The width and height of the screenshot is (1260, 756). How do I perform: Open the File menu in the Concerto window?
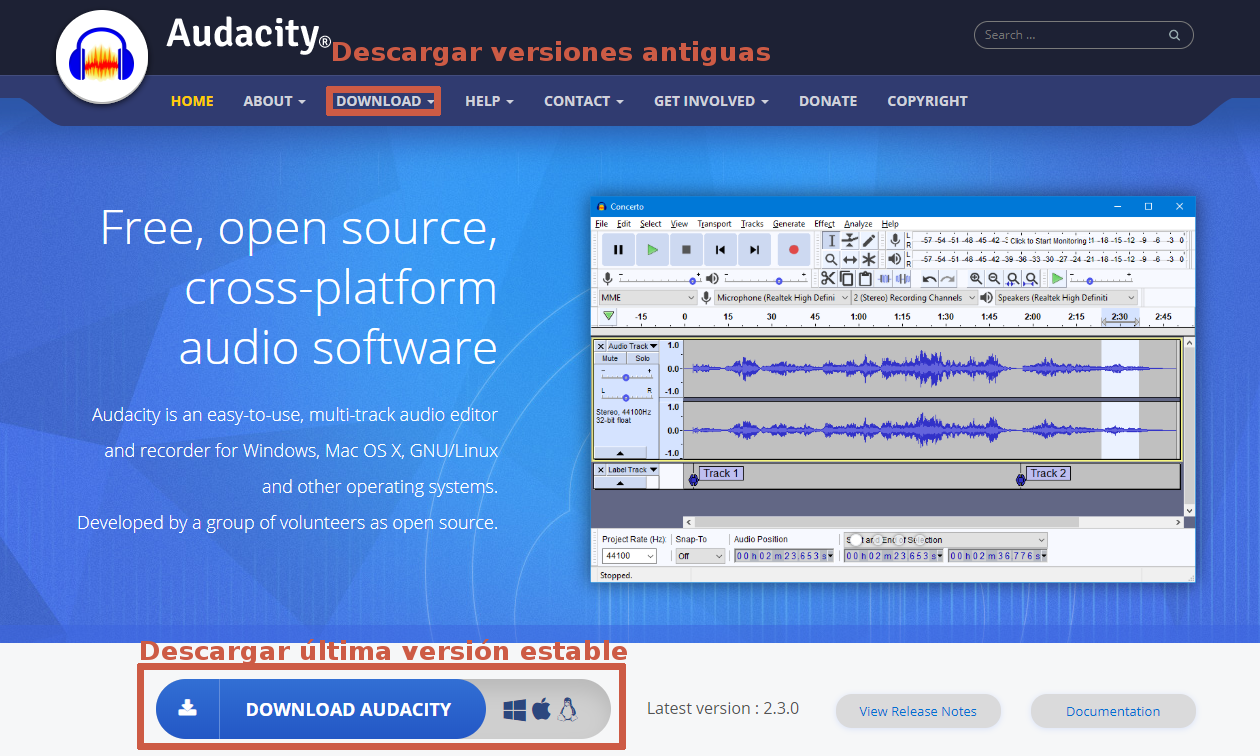pos(601,224)
